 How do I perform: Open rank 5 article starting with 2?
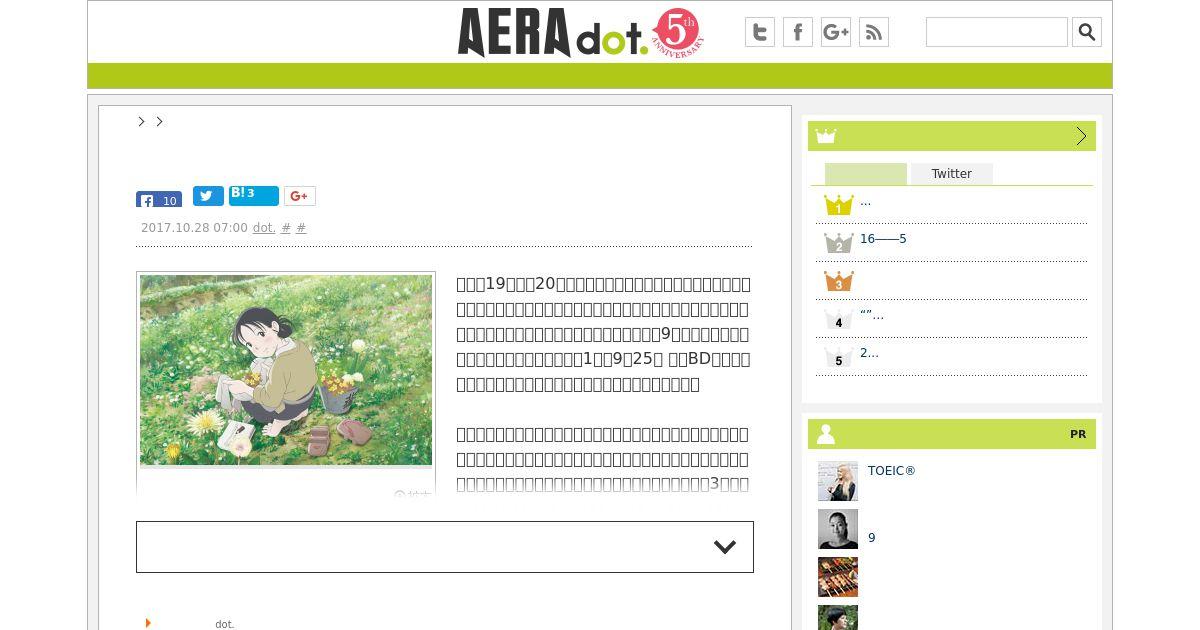pos(869,353)
